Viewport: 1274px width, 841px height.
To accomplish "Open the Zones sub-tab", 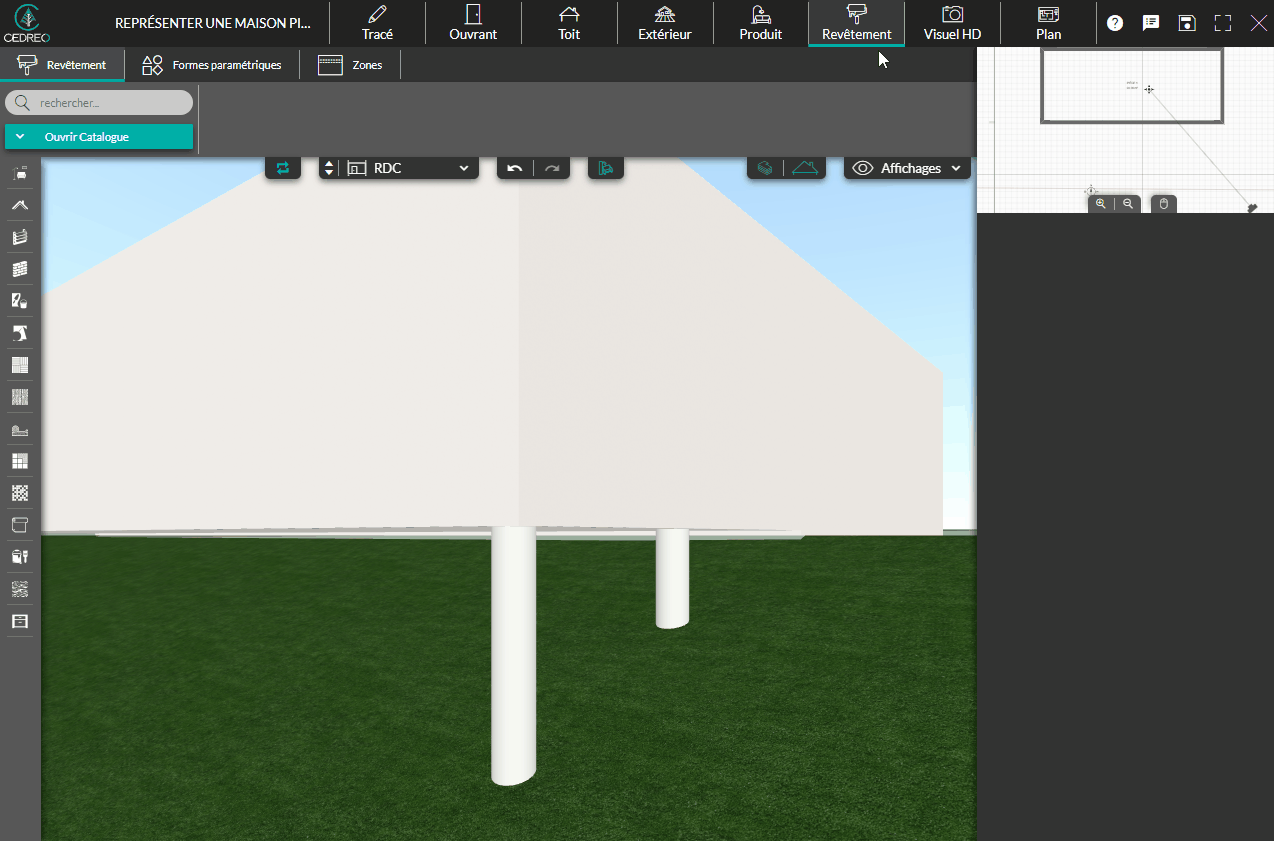I will point(351,65).
